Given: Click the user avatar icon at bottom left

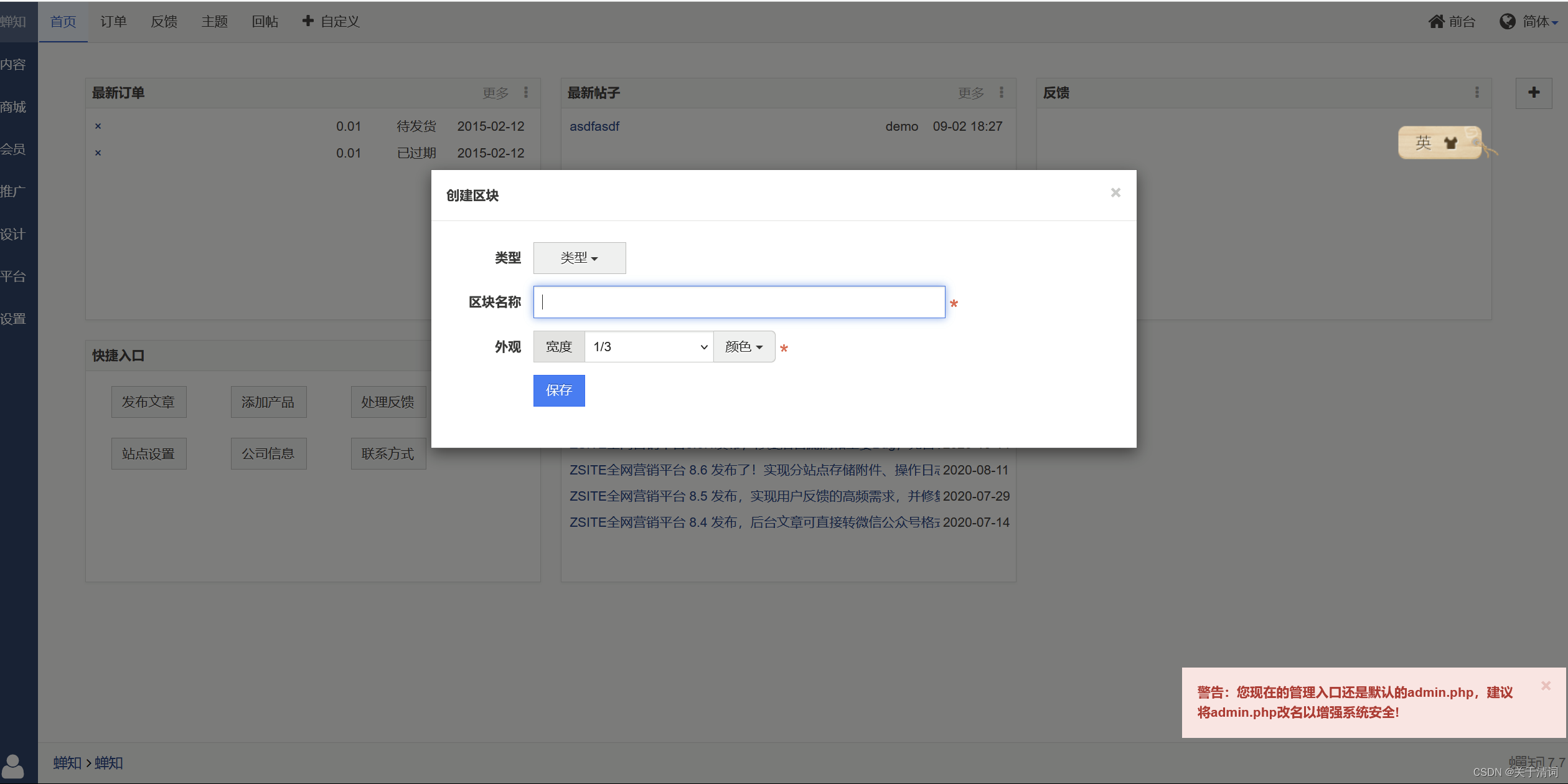Looking at the screenshot, I should [x=13, y=766].
